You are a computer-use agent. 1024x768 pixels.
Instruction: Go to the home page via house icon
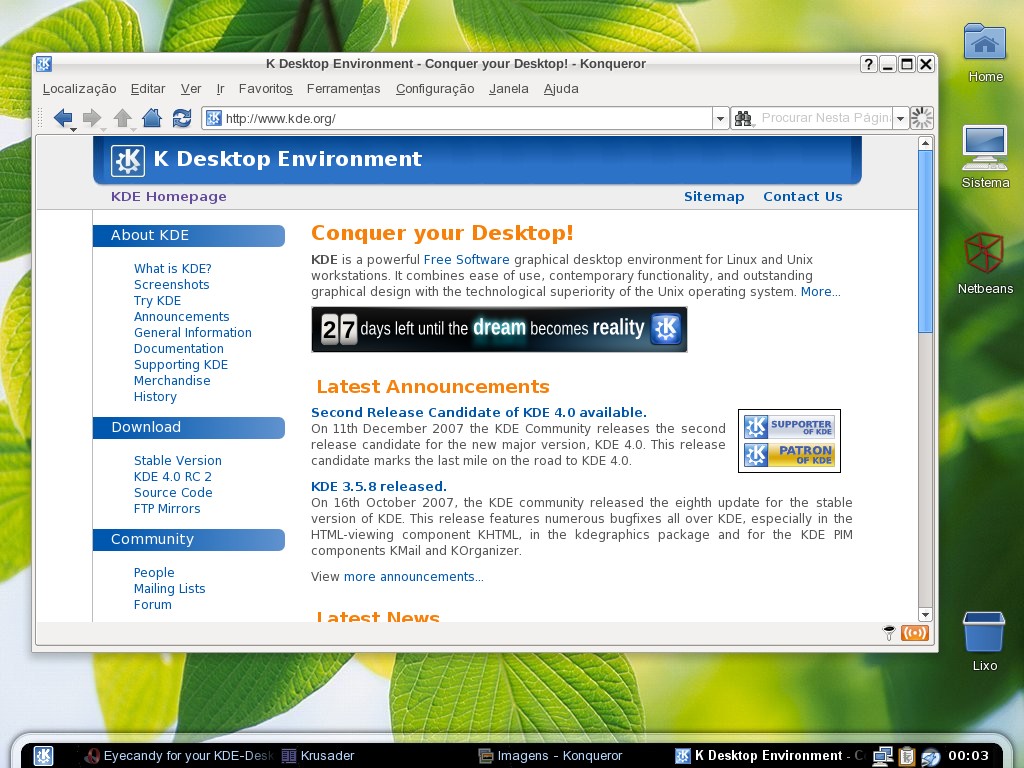pyautogui.click(x=152, y=118)
